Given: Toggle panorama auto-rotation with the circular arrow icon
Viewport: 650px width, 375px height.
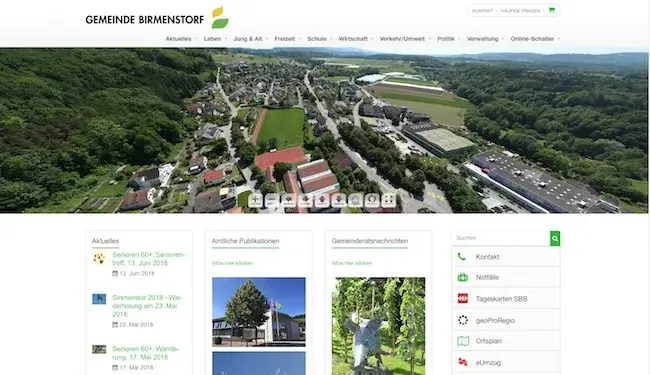Looking at the screenshot, I should pyautogui.click(x=372, y=200).
